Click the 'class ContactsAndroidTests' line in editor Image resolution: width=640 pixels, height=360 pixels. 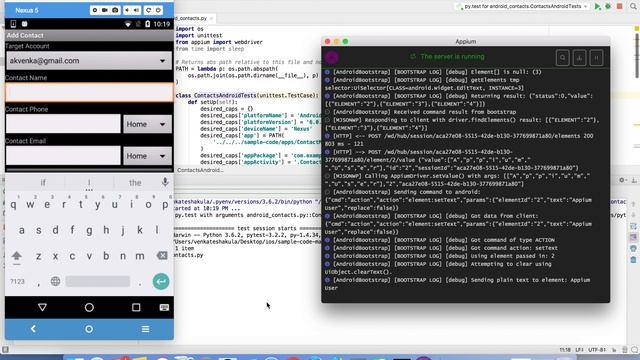[x=247, y=96]
